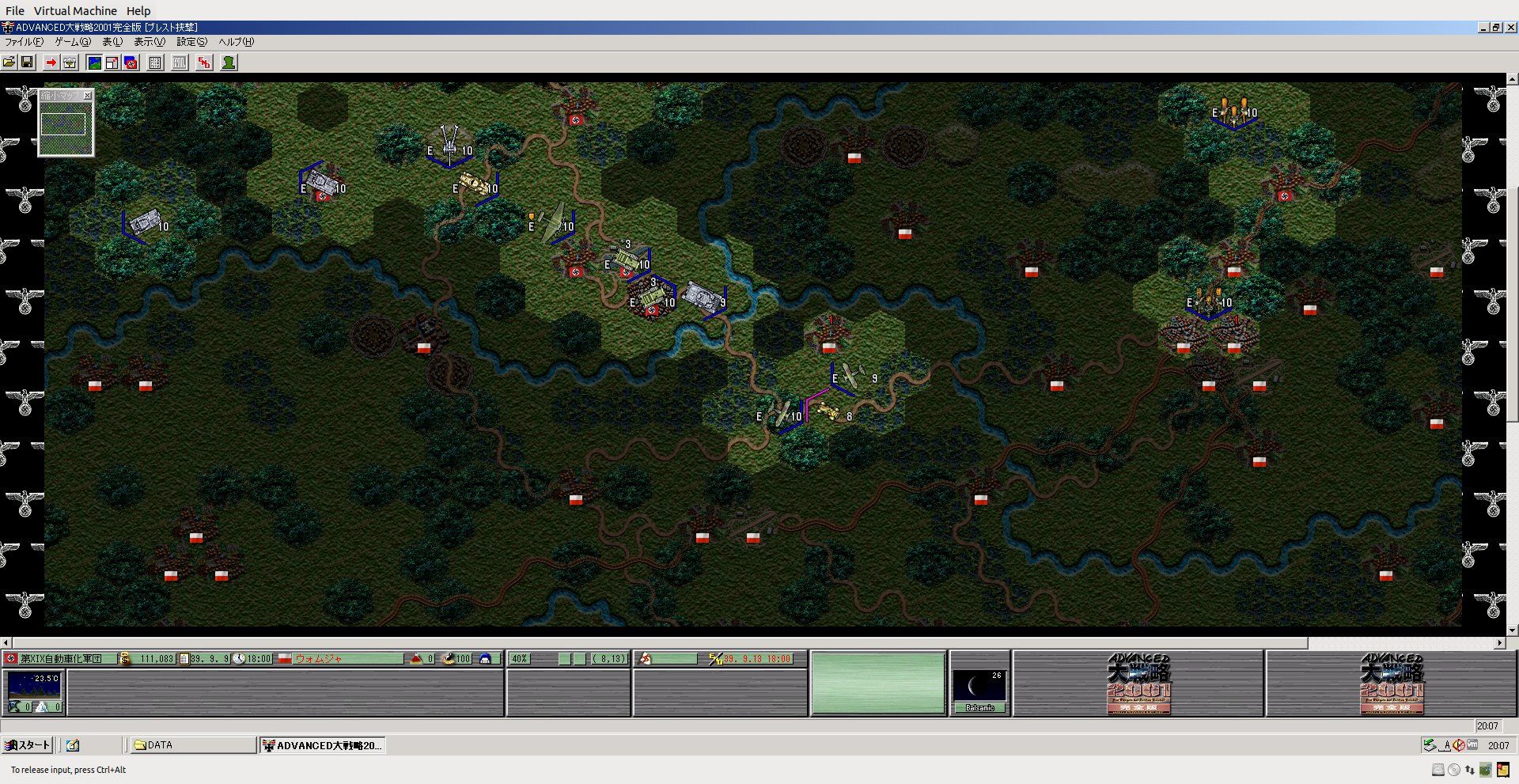
Task: Click the clock icon beside 18:00
Action: pyautogui.click(x=239, y=658)
